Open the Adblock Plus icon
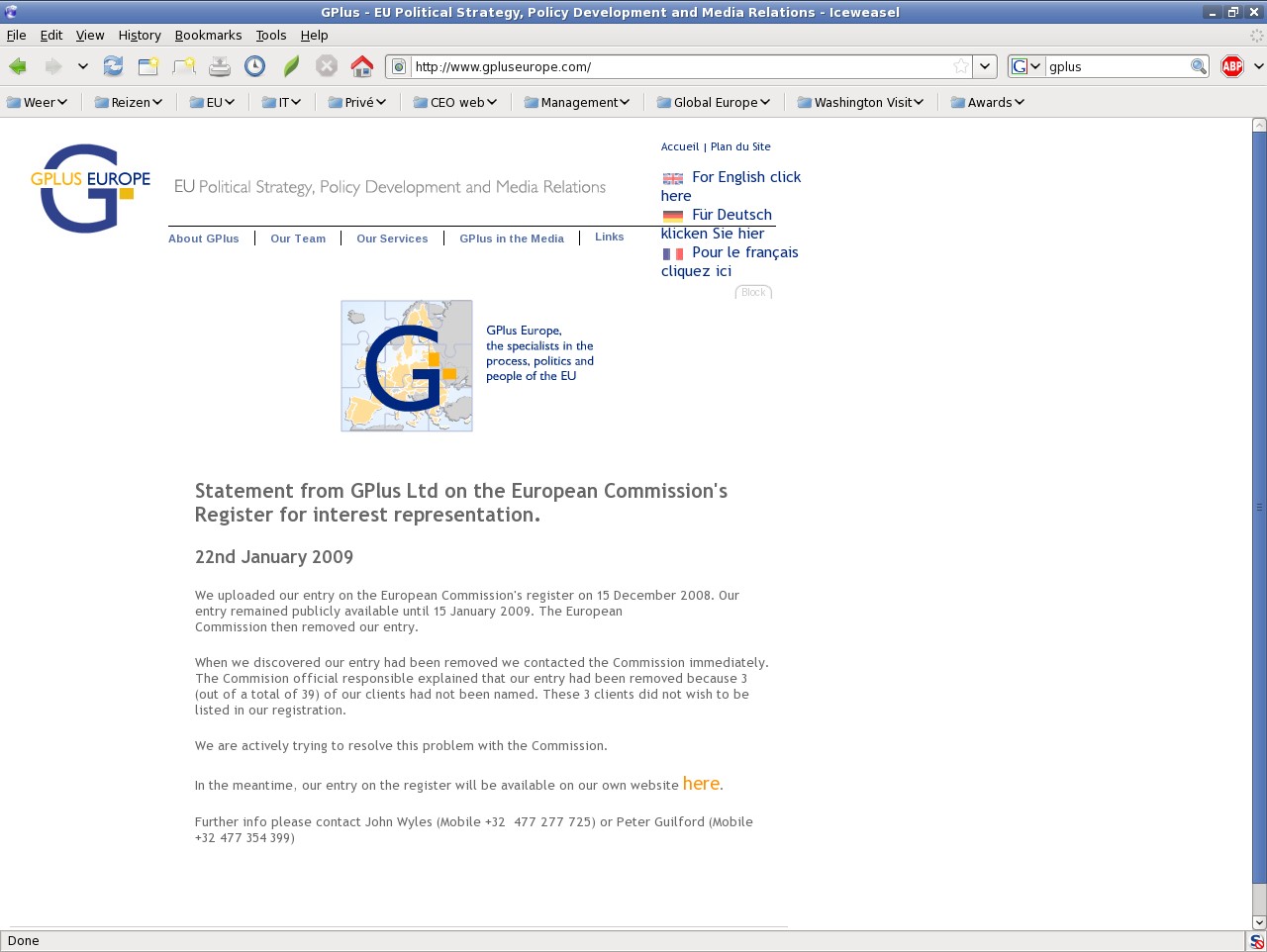The width and height of the screenshot is (1267, 952). coord(1230,66)
